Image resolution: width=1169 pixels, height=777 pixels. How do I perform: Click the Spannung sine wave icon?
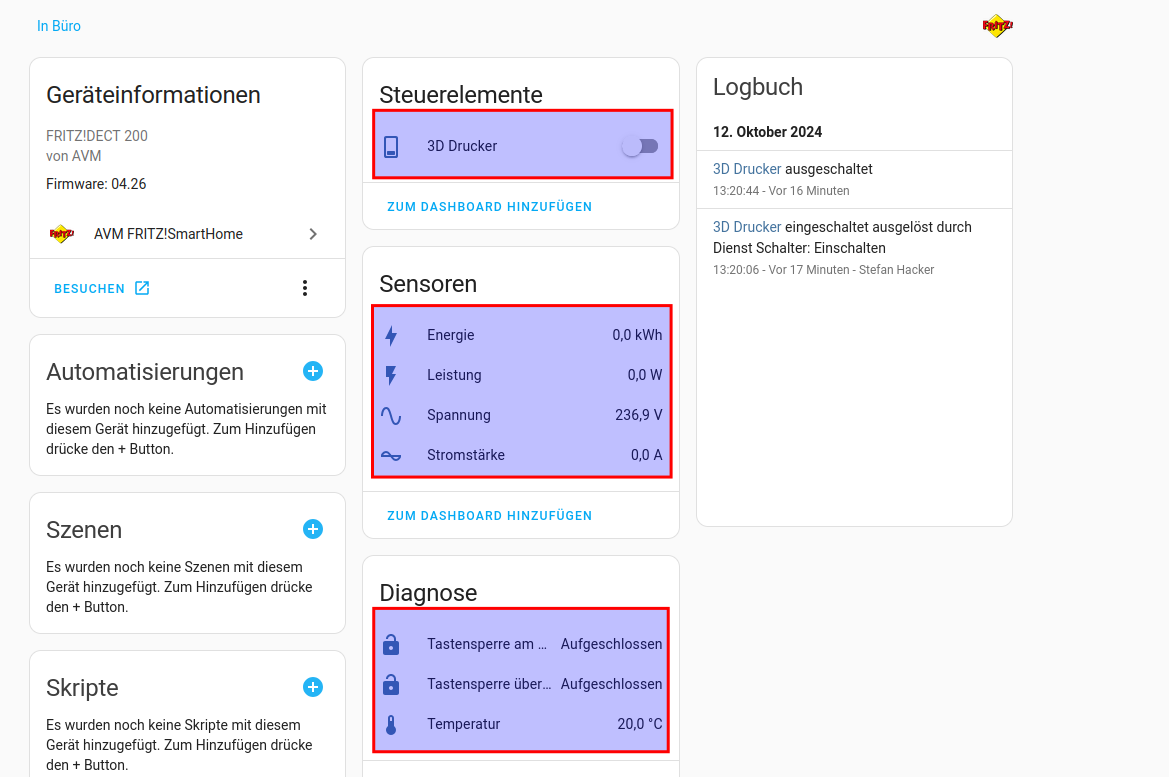[x=391, y=416]
